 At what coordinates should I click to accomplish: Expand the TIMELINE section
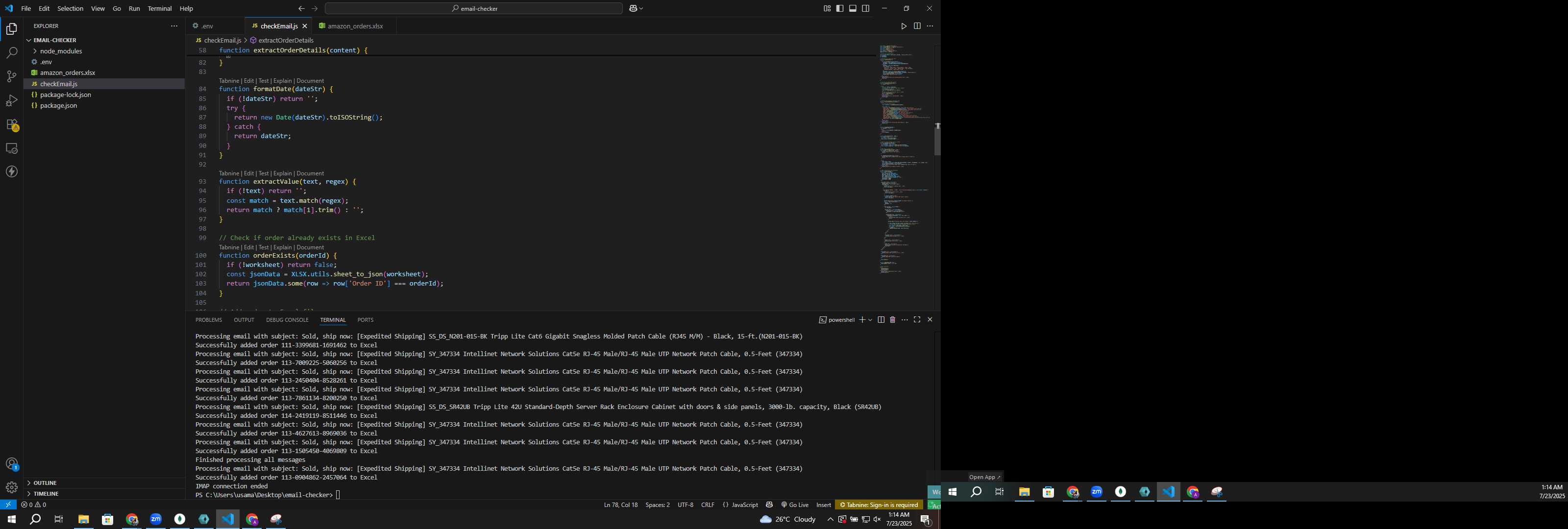(x=104, y=494)
